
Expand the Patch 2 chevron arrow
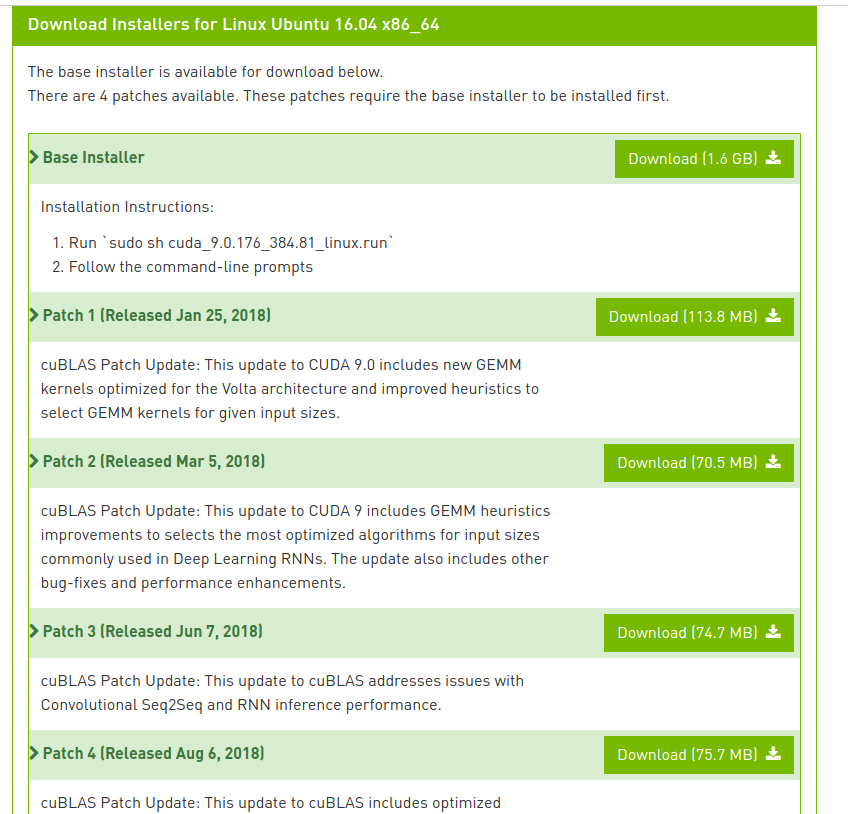(34, 461)
